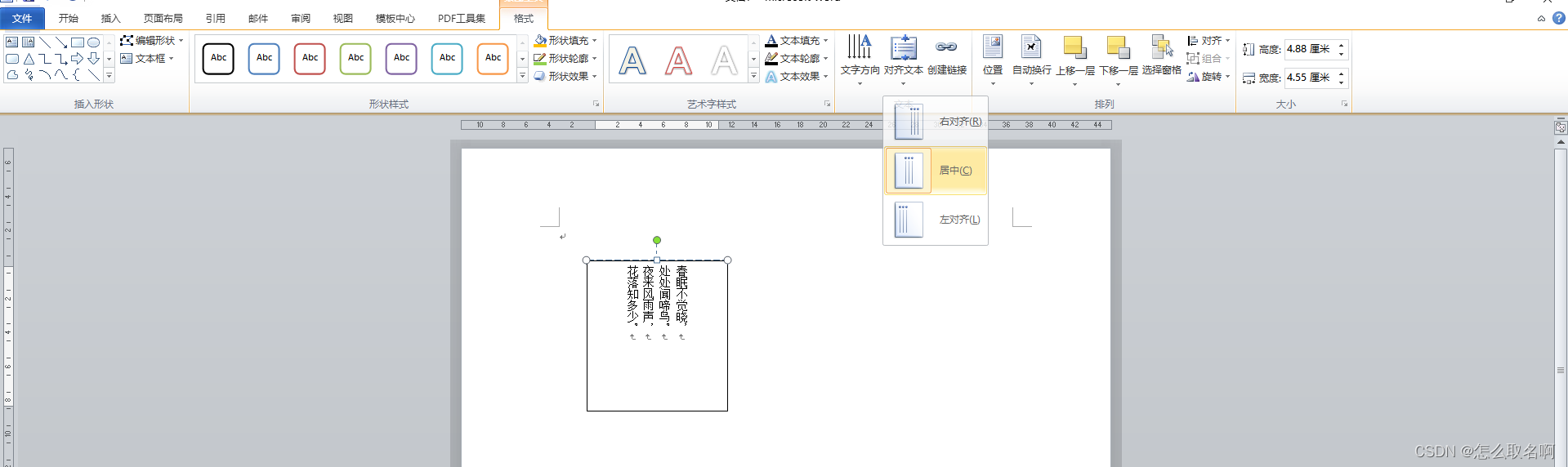Pick the arrow line shape
1568x467 pixels.
(61, 42)
